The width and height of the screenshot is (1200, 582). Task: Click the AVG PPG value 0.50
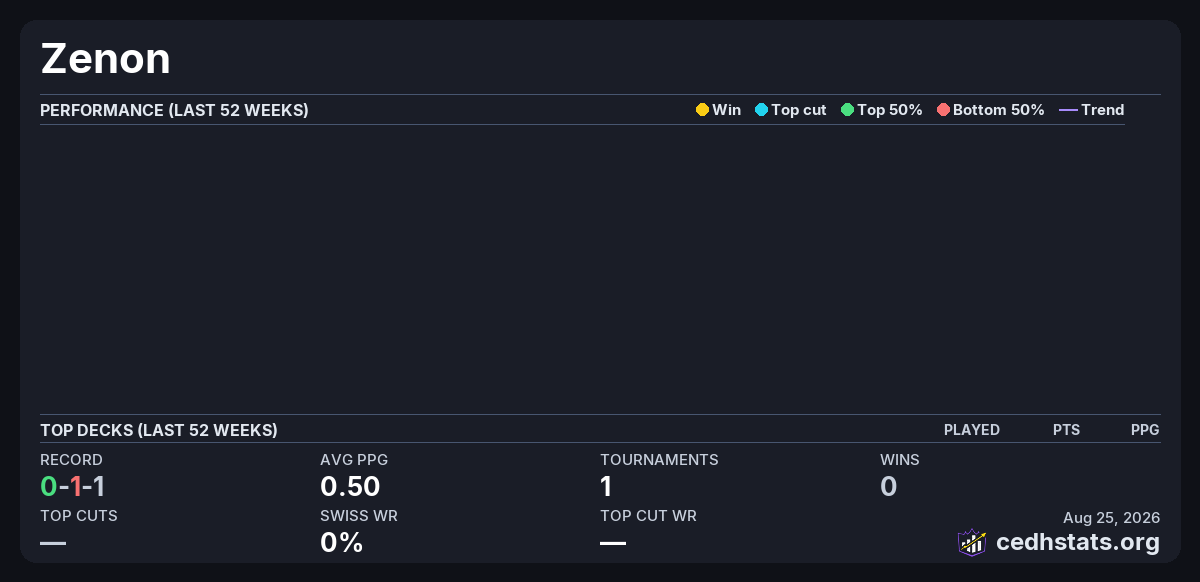[350, 487]
